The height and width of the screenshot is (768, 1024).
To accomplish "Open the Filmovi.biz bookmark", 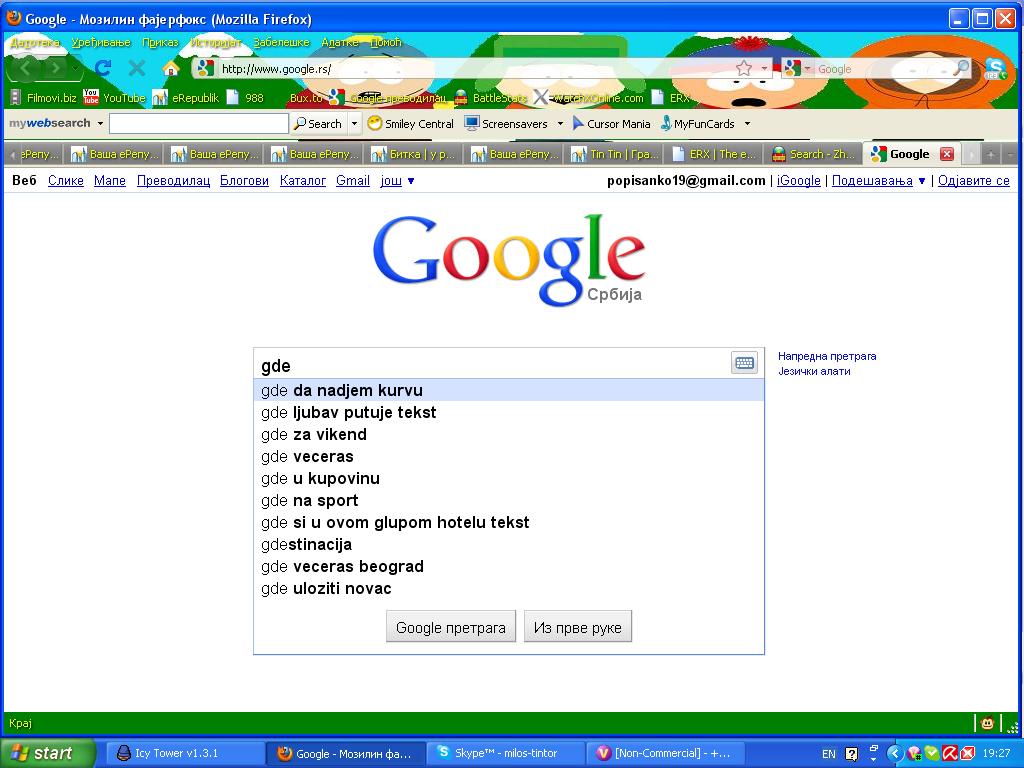I will tap(44, 98).
